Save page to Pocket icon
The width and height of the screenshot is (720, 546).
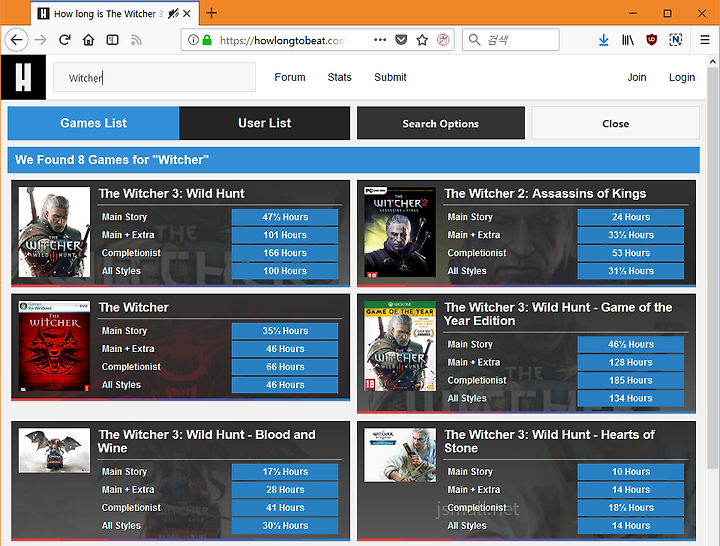click(401, 40)
